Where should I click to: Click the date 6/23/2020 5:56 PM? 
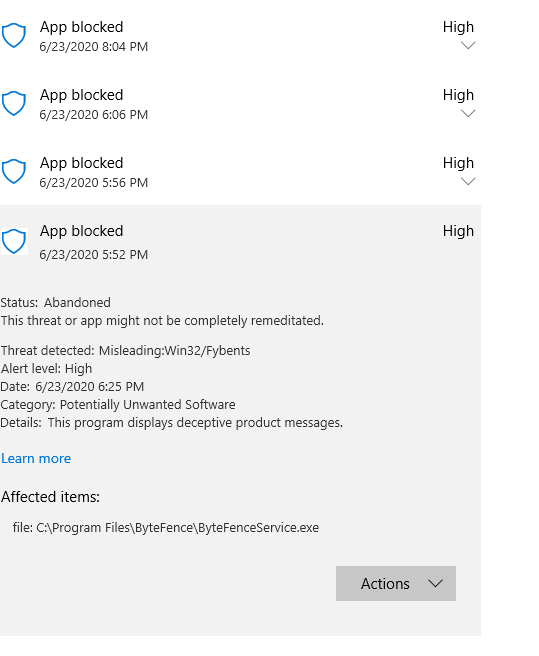click(94, 182)
